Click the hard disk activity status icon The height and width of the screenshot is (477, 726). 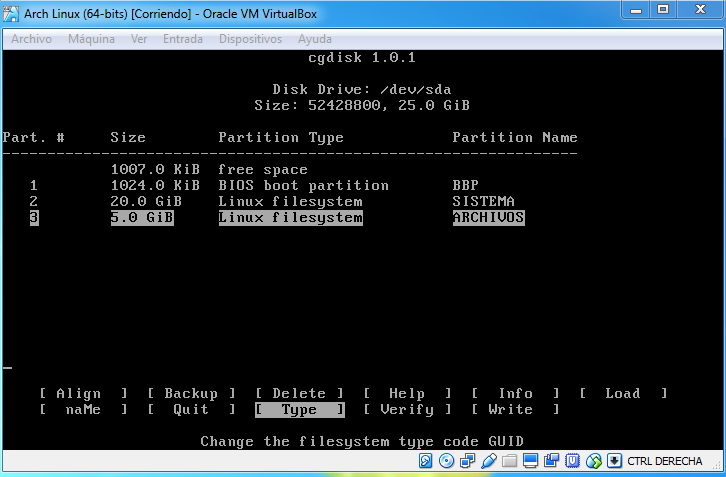425,461
